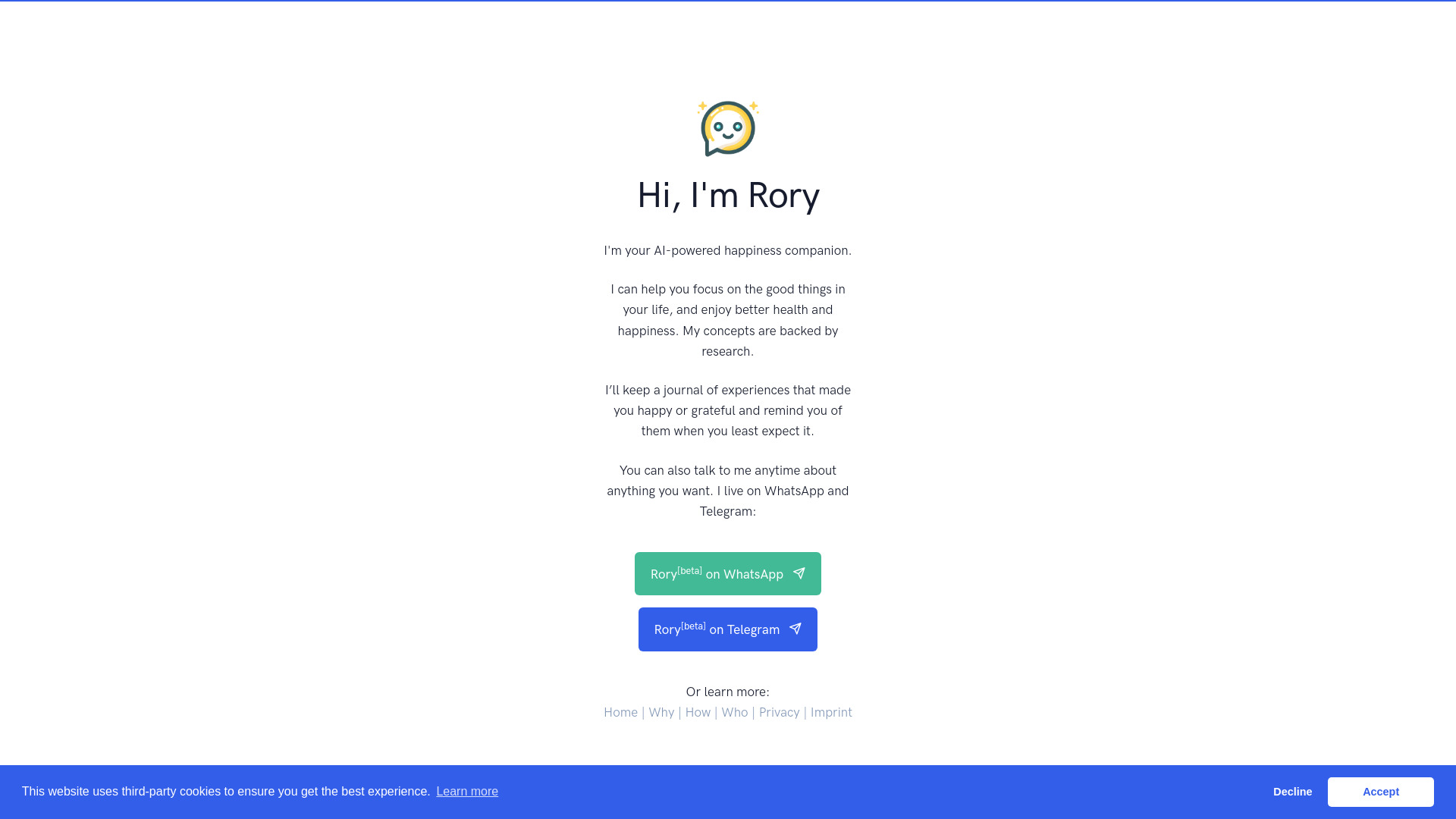Open the Who page link
The width and height of the screenshot is (1456, 819).
(734, 712)
